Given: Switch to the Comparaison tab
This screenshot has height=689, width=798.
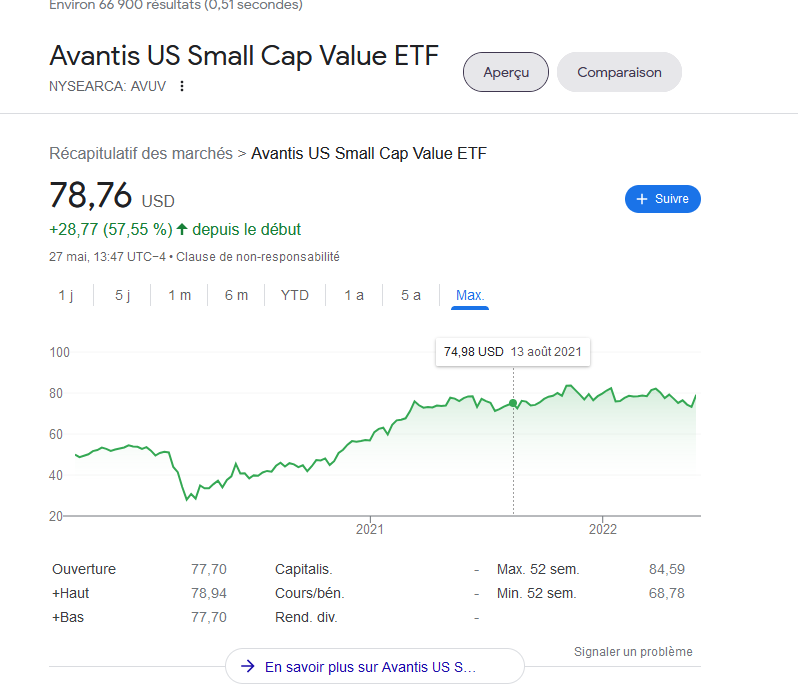Looking at the screenshot, I should pyautogui.click(x=619, y=72).
